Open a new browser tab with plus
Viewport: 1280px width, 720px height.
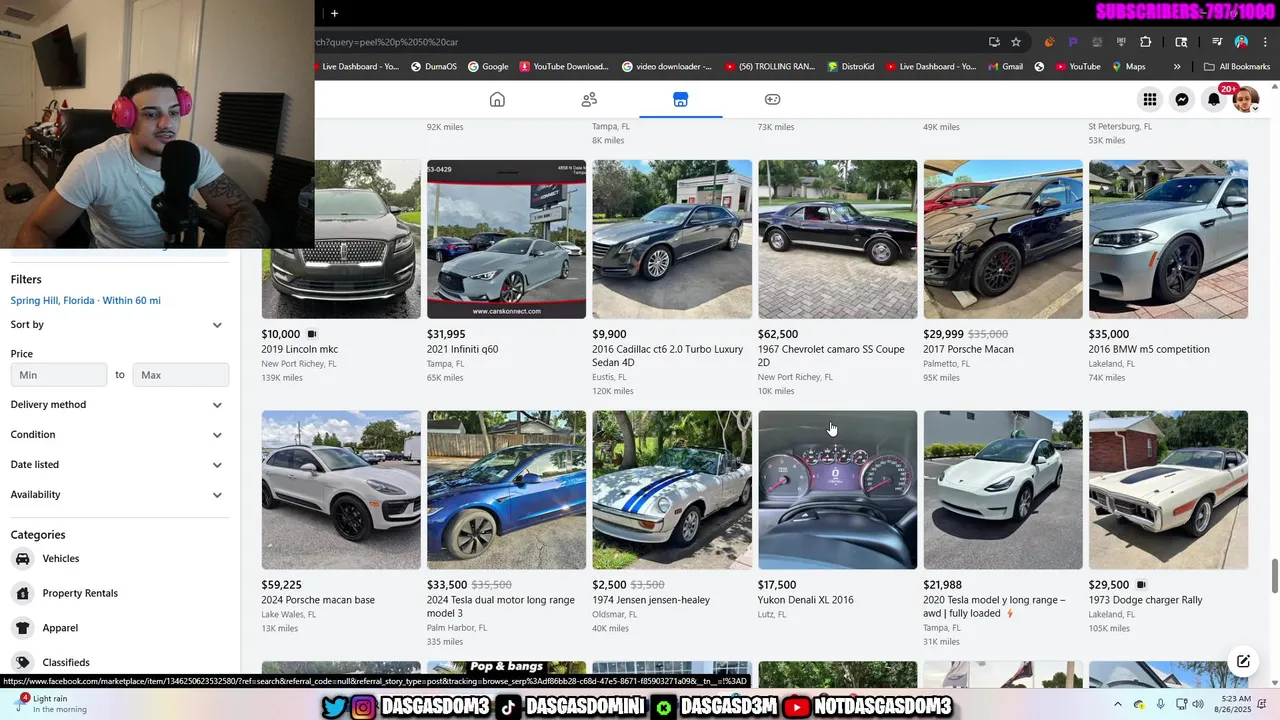pyautogui.click(x=334, y=13)
